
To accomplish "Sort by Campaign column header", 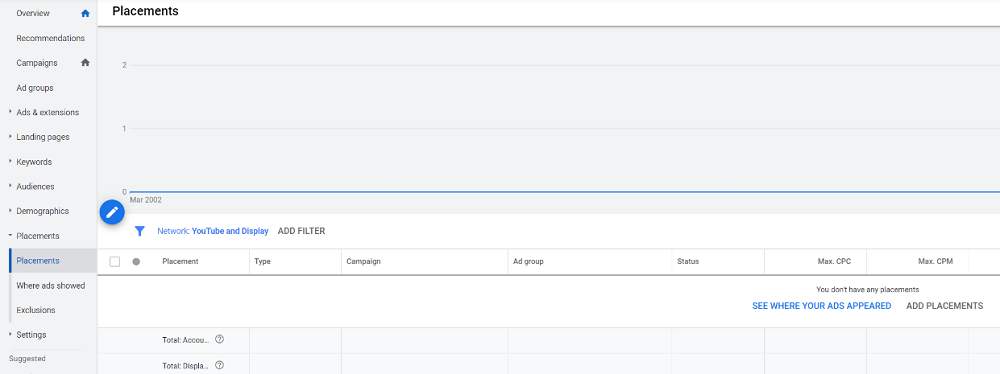I will [x=364, y=262].
